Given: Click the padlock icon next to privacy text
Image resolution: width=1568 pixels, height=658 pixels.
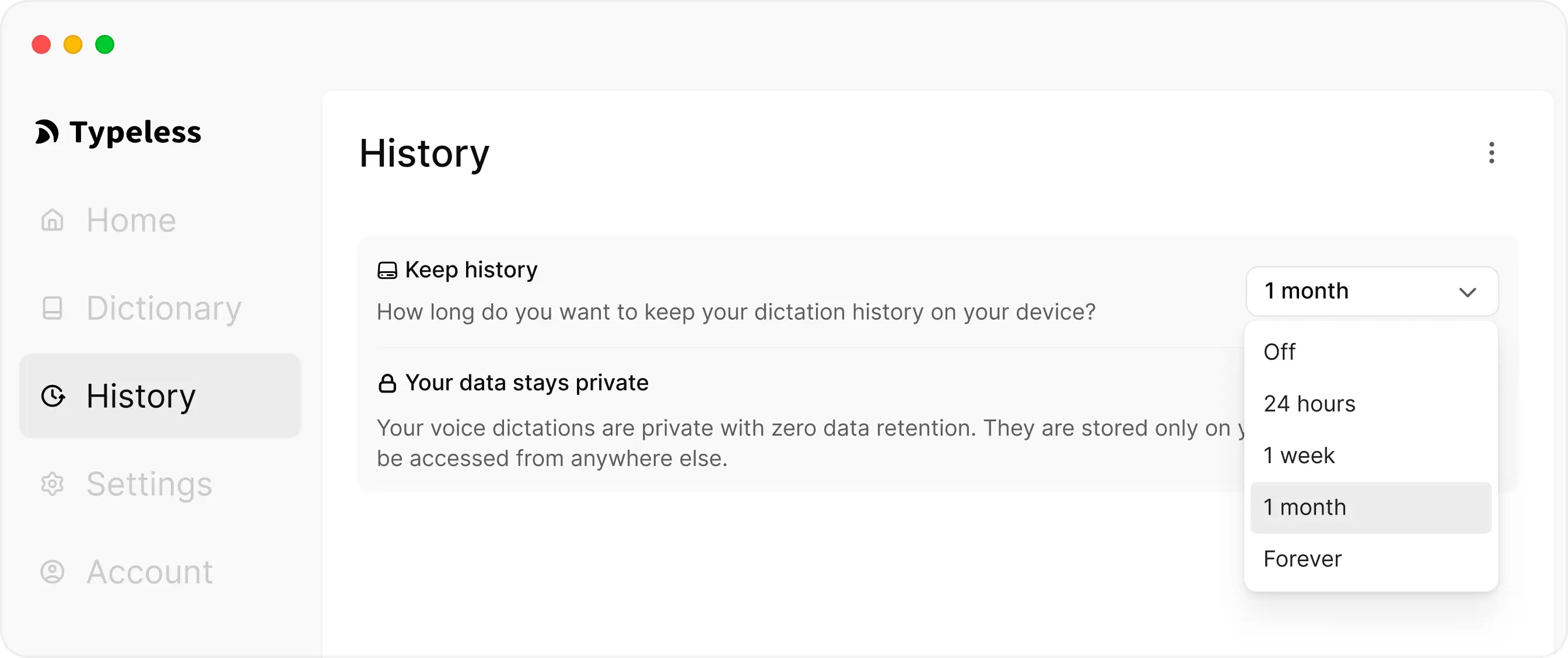Looking at the screenshot, I should click(x=387, y=383).
